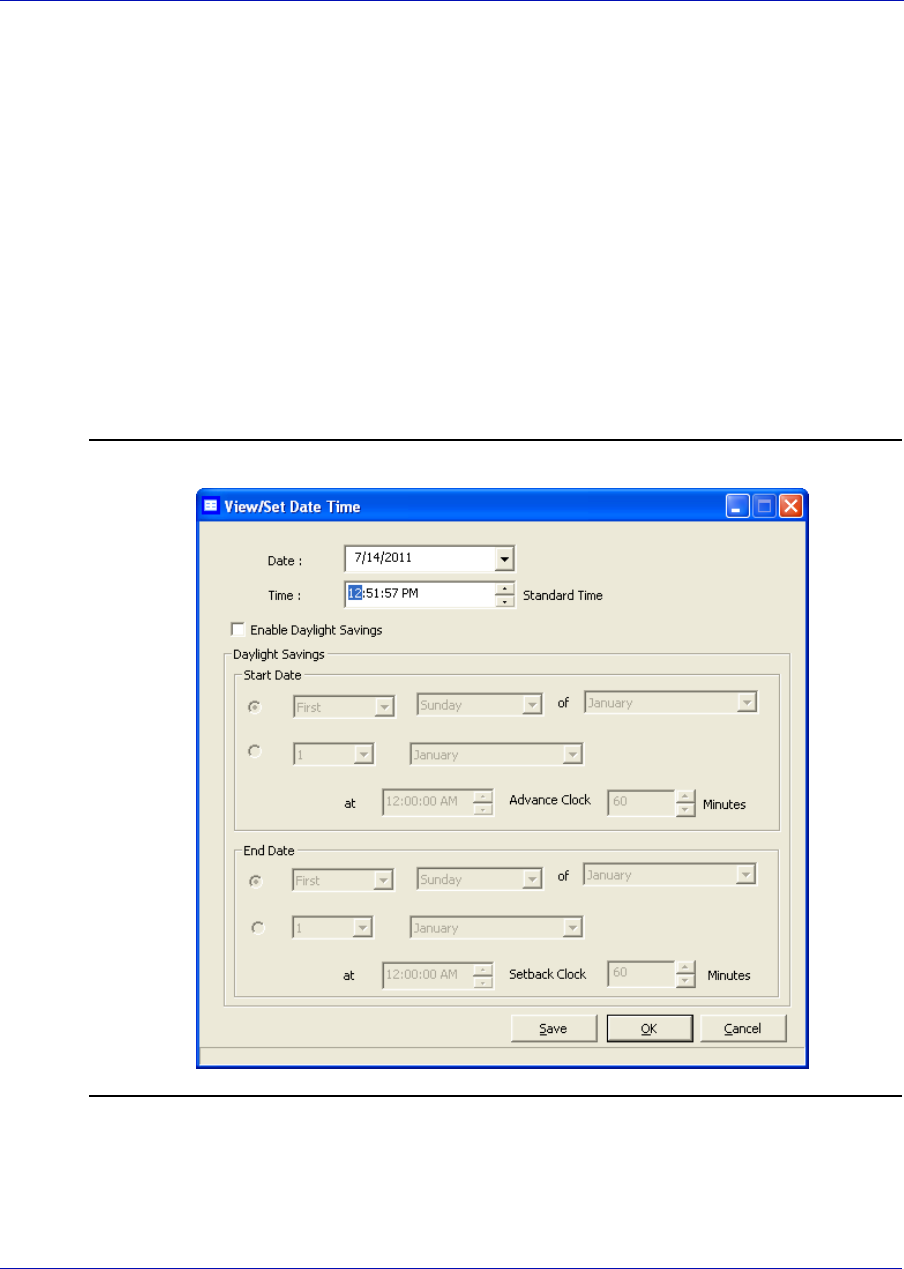Click the View/Set Date Time window icon

click(210, 506)
